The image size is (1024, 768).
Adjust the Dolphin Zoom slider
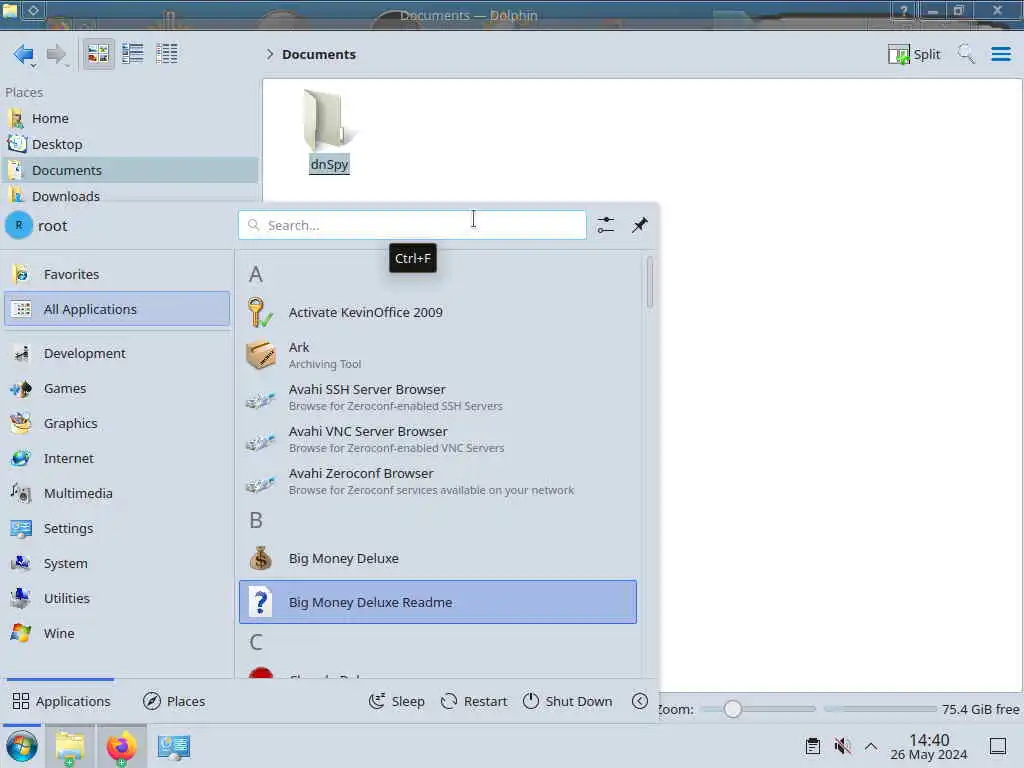point(759,709)
